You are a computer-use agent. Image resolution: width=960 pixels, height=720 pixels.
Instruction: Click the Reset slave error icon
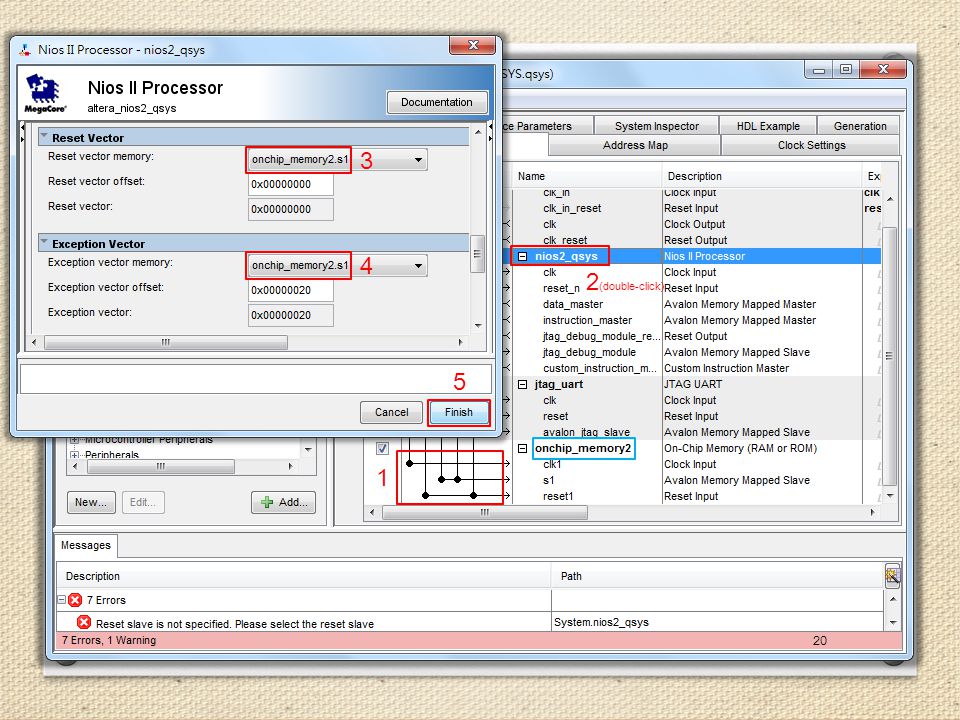tap(84, 623)
